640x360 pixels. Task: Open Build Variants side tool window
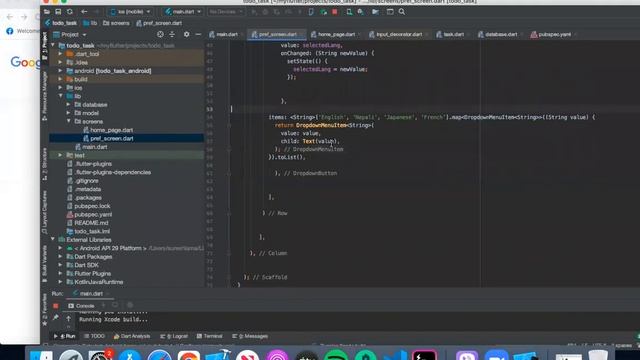pos(44,264)
